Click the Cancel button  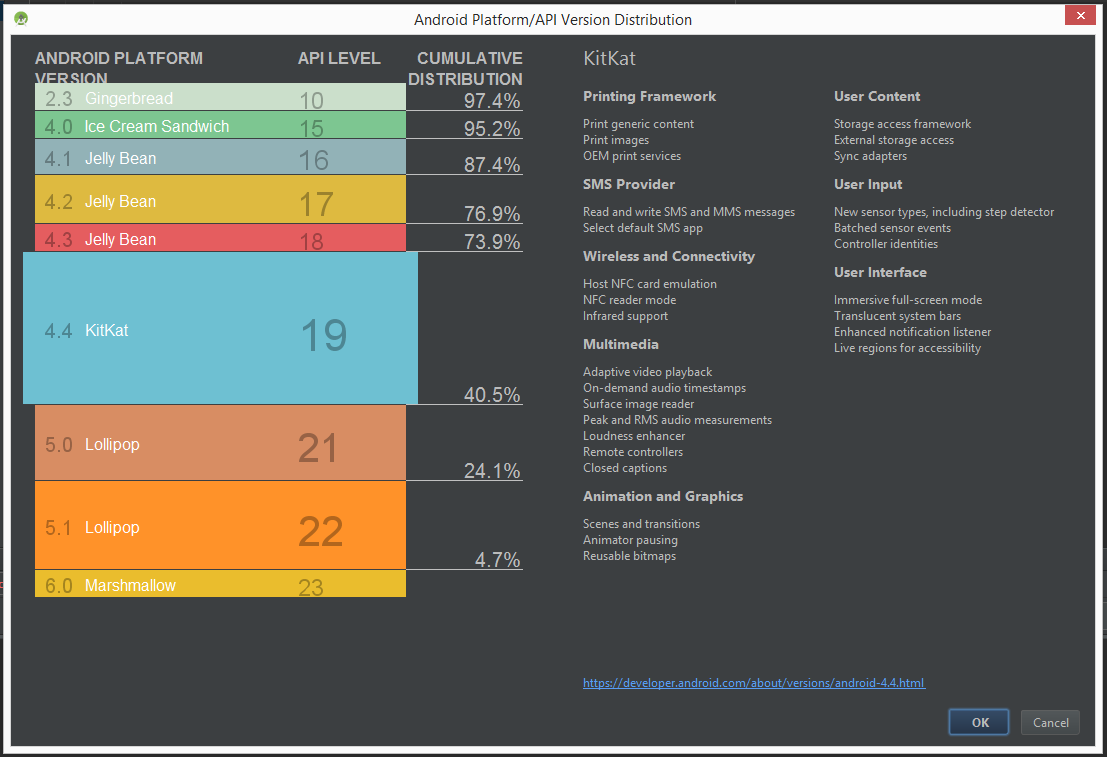[x=1051, y=722]
